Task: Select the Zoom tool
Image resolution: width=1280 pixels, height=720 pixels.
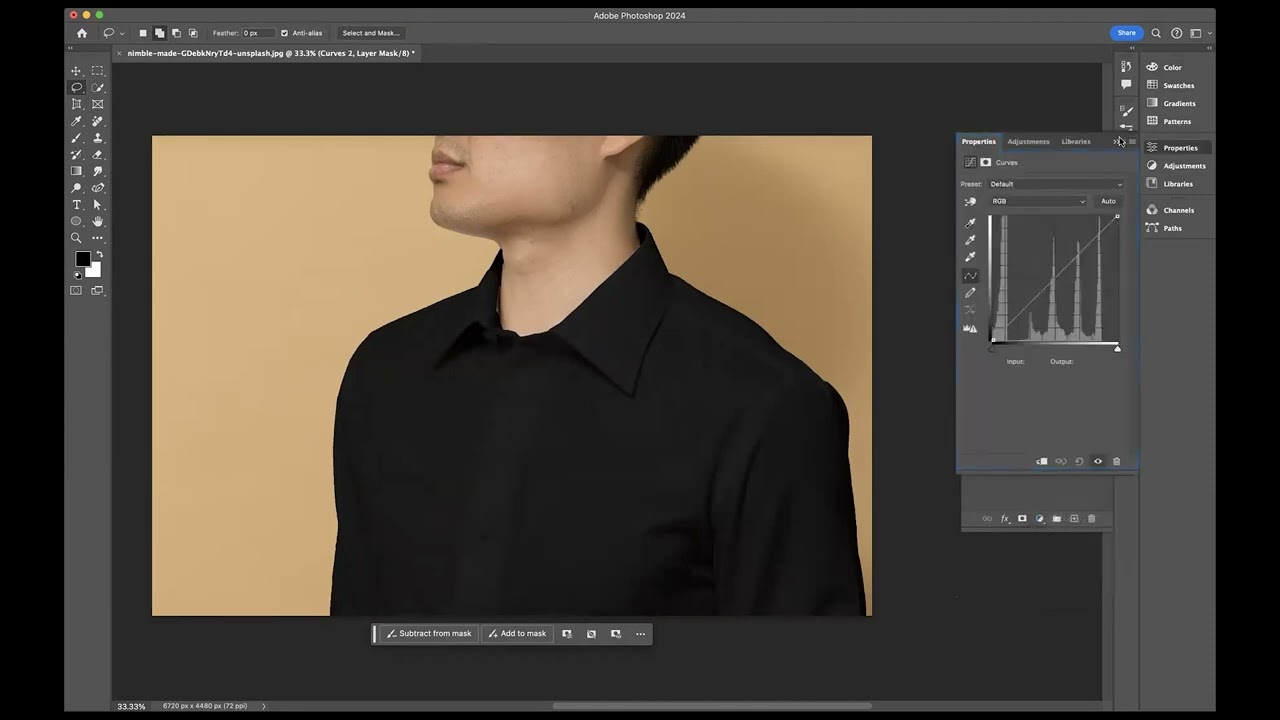Action: (76, 238)
